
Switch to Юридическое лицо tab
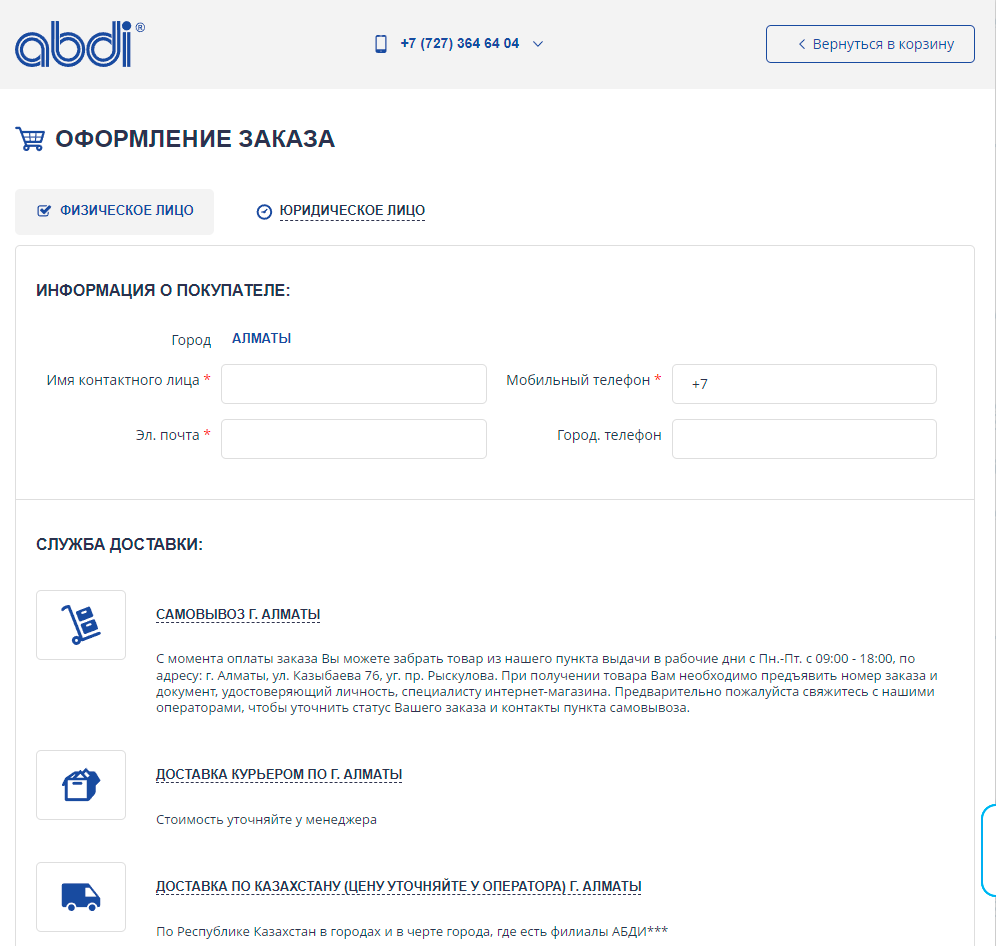click(352, 211)
